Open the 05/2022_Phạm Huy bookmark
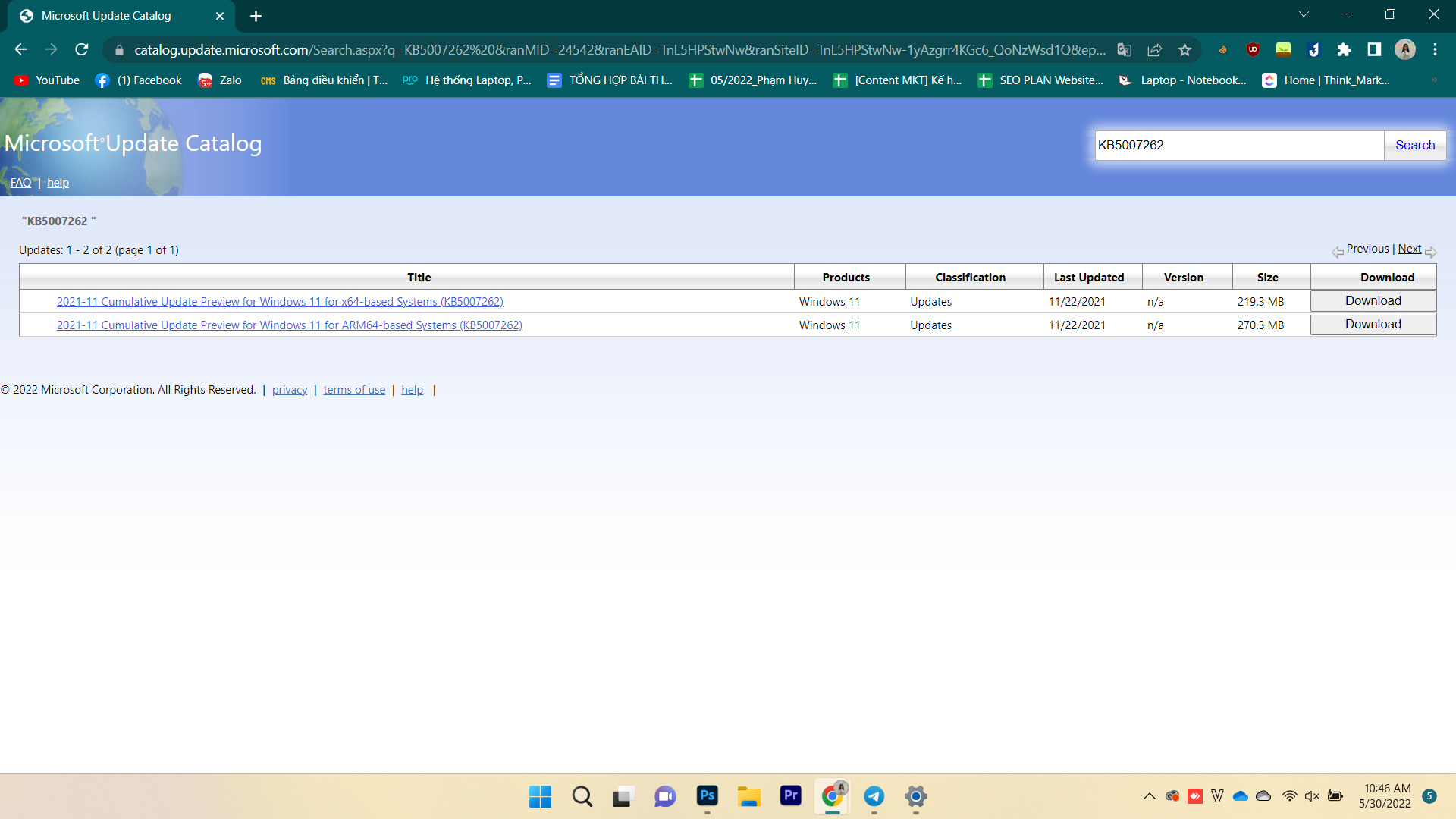The height and width of the screenshot is (819, 1456). click(753, 80)
